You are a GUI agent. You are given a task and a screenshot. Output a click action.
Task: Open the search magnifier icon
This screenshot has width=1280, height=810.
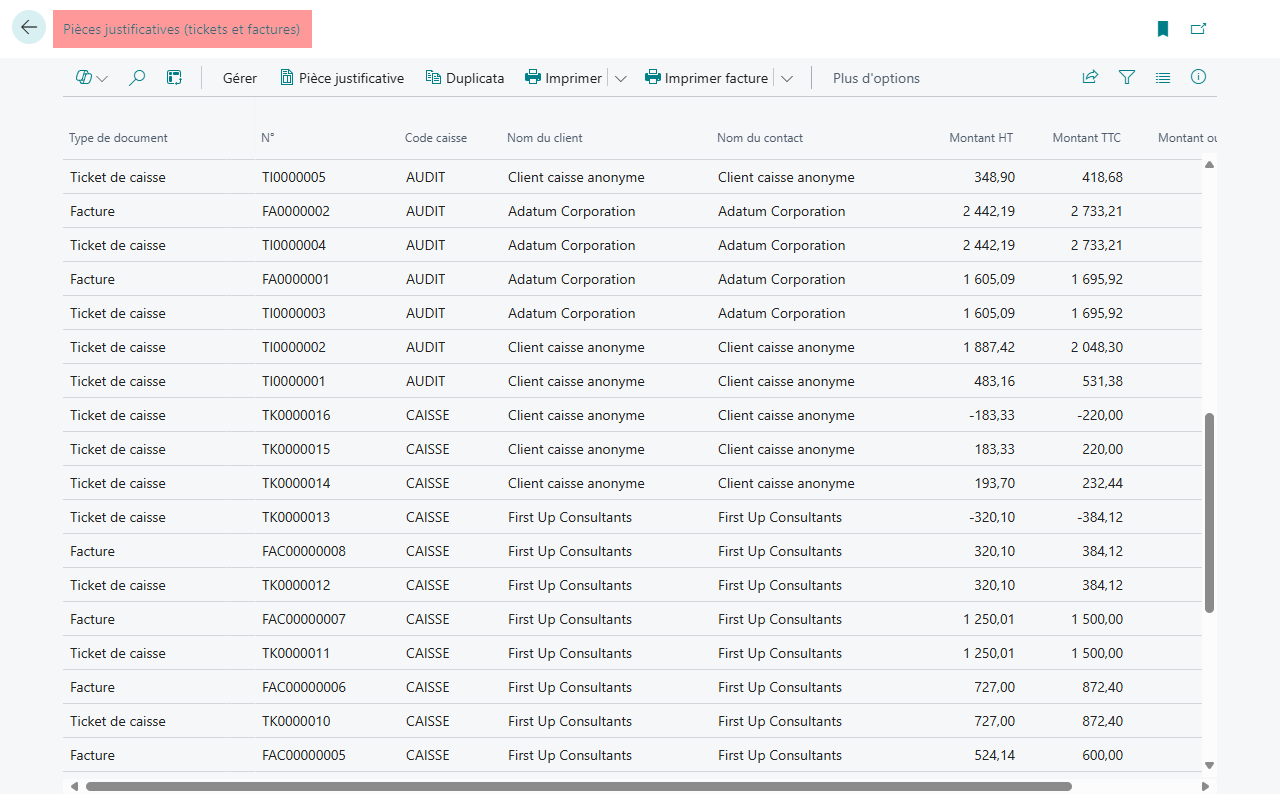coord(137,78)
